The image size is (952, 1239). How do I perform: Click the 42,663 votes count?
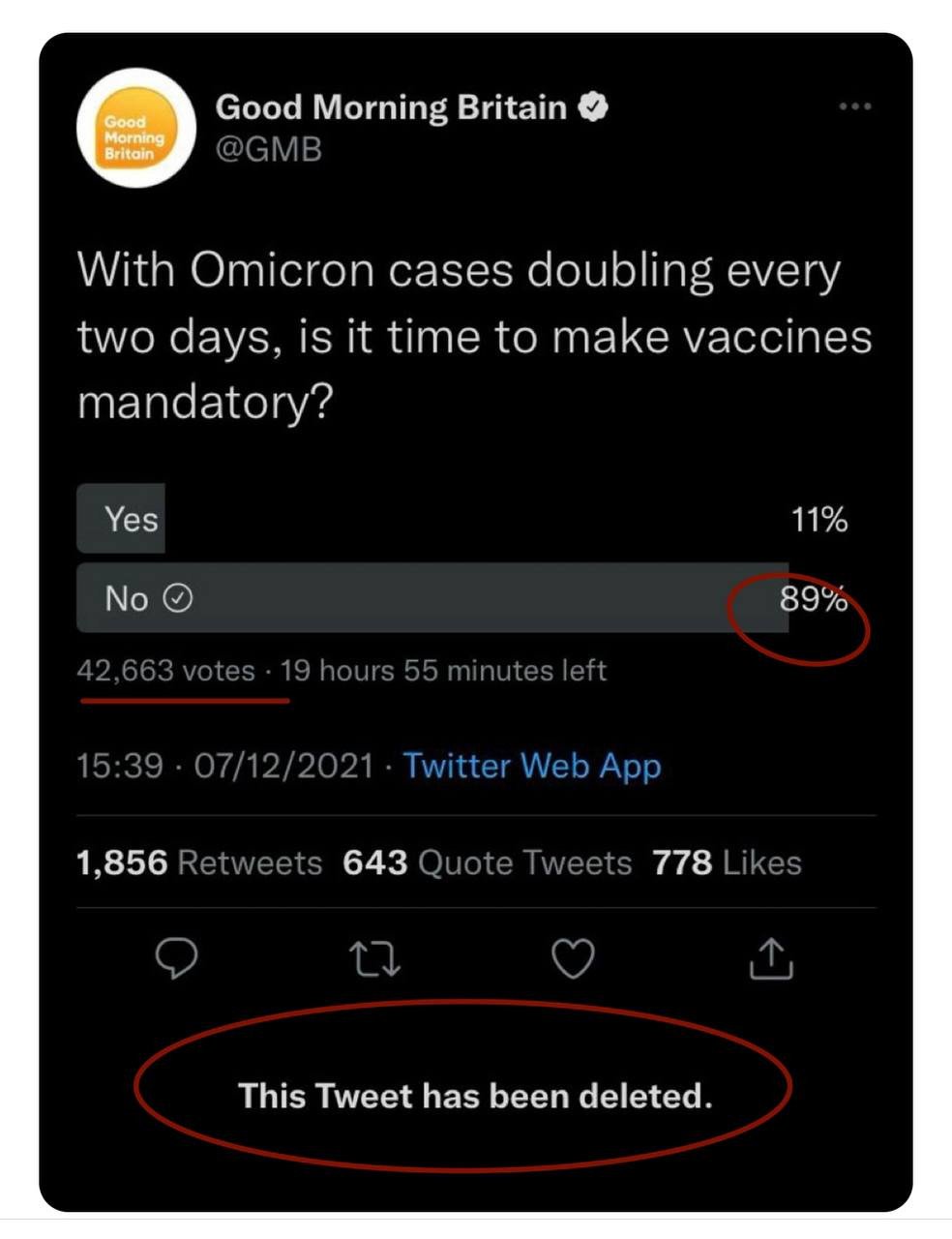coord(165,670)
